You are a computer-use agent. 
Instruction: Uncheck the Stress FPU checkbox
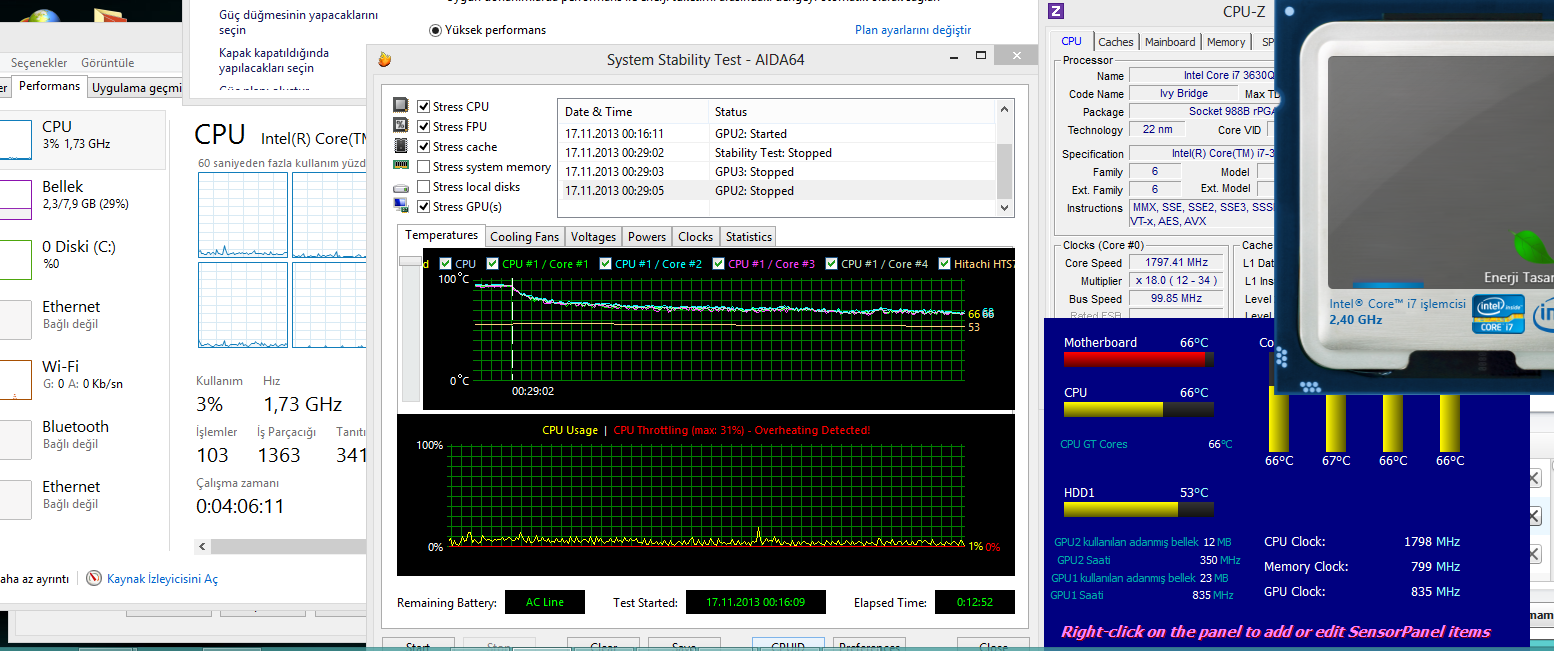coord(424,126)
